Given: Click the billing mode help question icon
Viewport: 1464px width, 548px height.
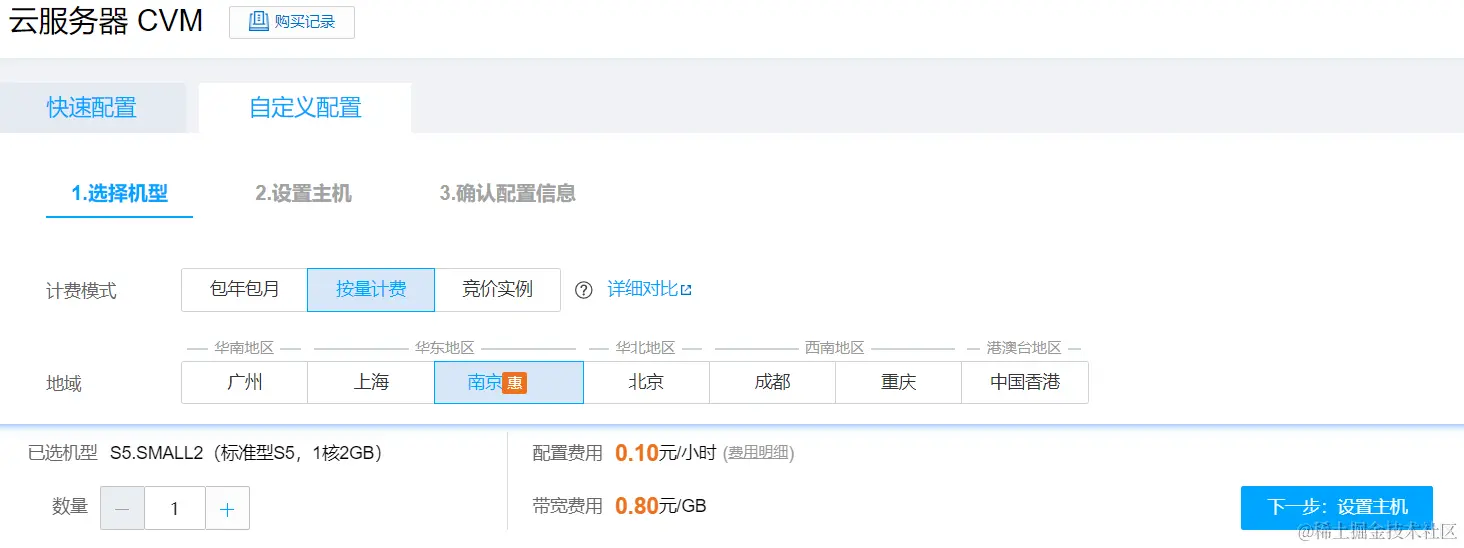Looking at the screenshot, I should pyautogui.click(x=584, y=290).
